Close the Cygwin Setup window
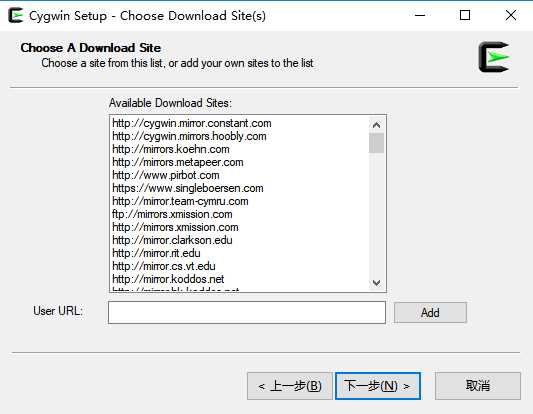 pos(511,15)
